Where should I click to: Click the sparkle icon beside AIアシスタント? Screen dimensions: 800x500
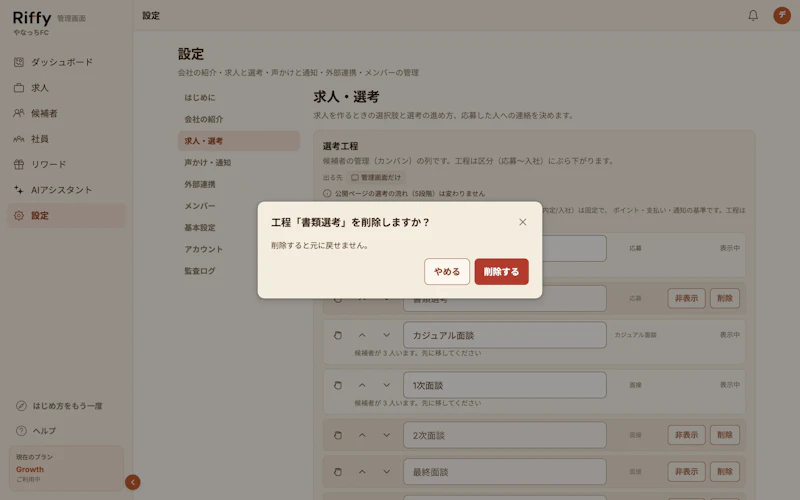(x=19, y=190)
